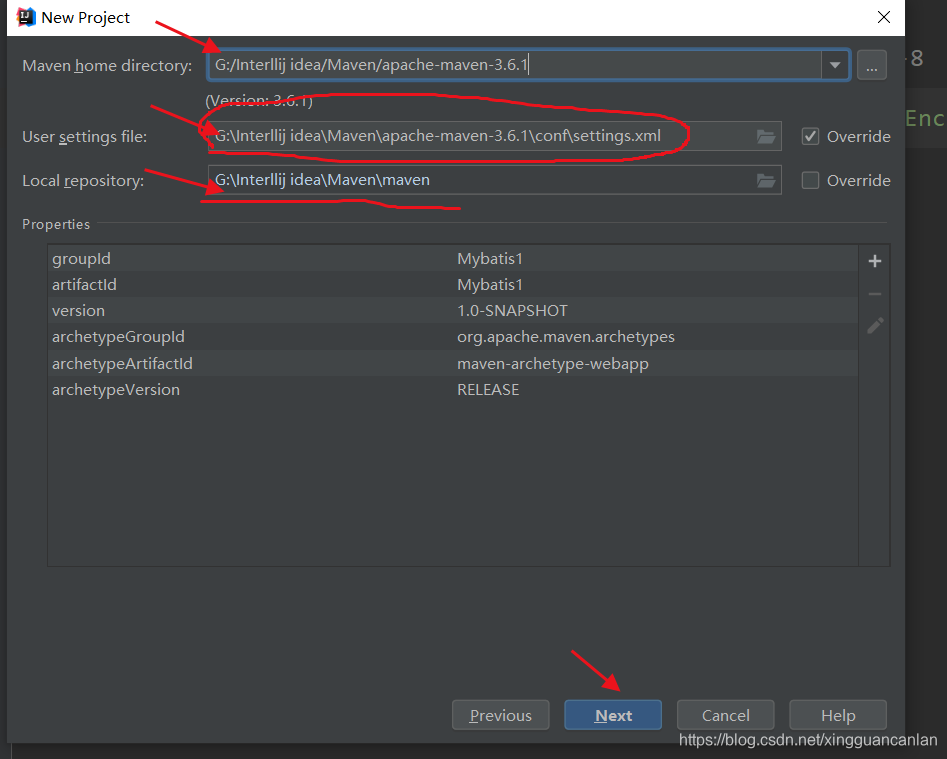The image size is (947, 759).
Task: Open Help for the dialog
Action: (838, 715)
